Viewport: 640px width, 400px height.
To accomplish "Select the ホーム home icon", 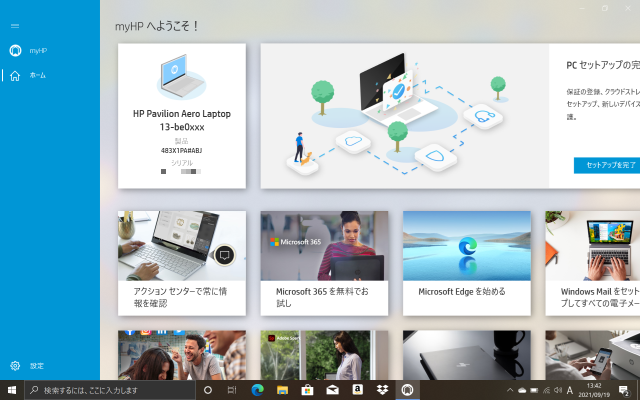I will [15, 76].
